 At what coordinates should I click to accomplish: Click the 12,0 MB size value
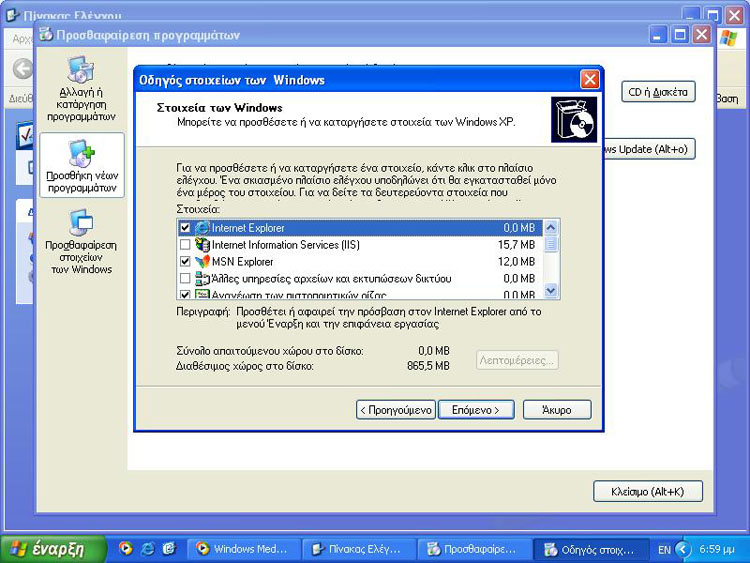click(x=516, y=262)
